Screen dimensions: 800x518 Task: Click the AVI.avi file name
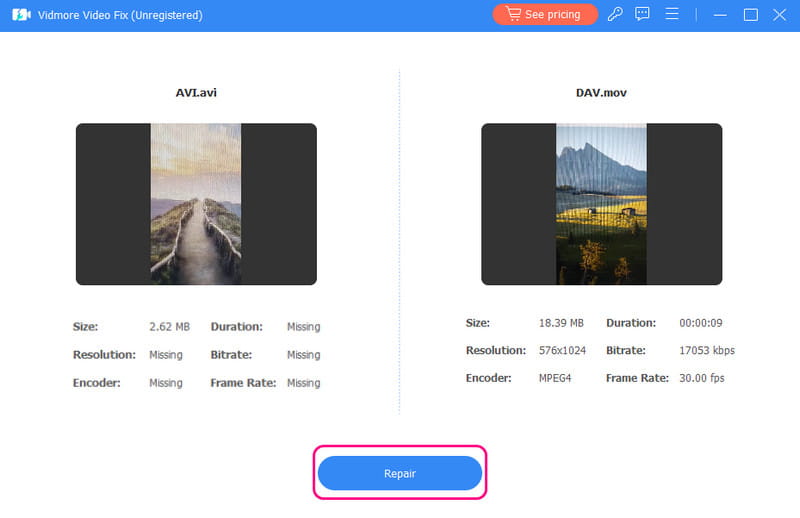[196, 93]
